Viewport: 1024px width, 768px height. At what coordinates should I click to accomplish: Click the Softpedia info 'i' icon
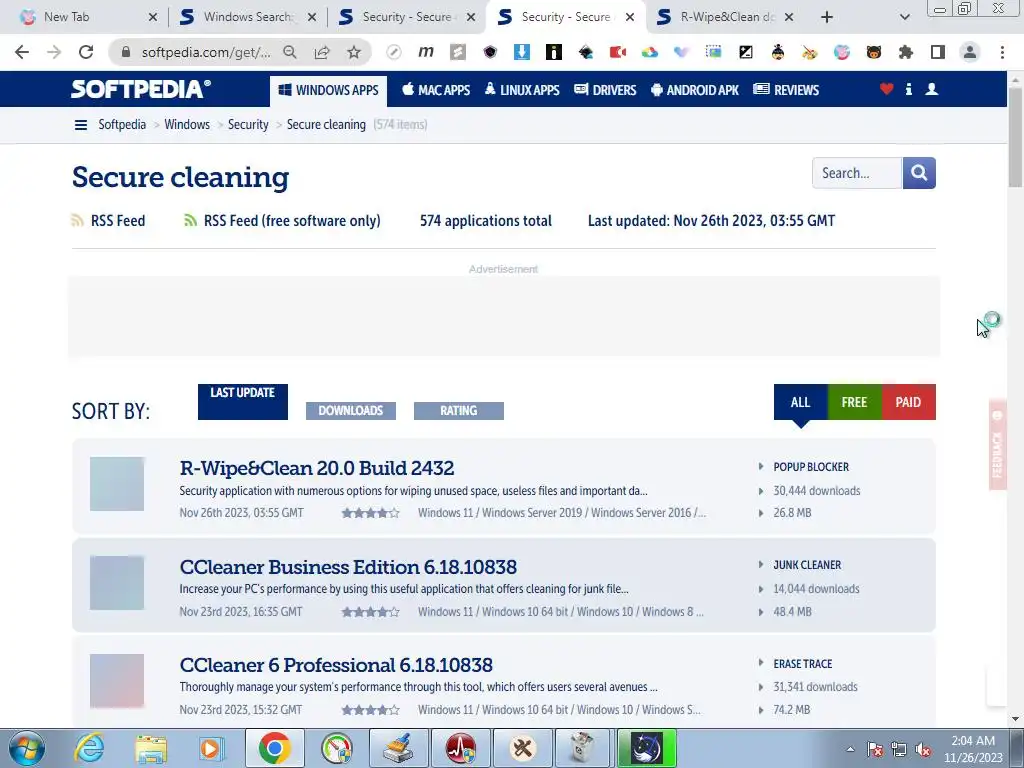click(x=908, y=89)
